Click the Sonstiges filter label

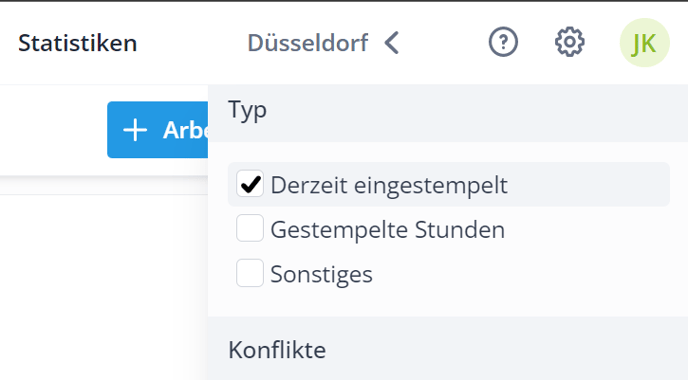pyautogui.click(x=322, y=274)
